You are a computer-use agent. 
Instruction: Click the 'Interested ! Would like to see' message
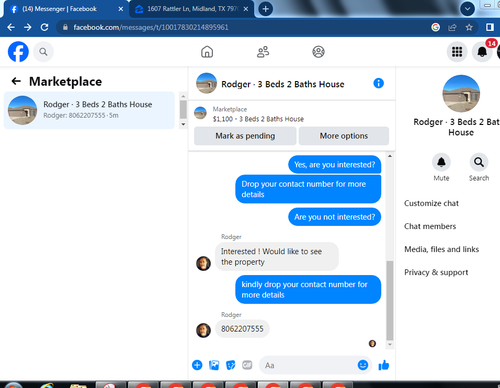tap(277, 257)
